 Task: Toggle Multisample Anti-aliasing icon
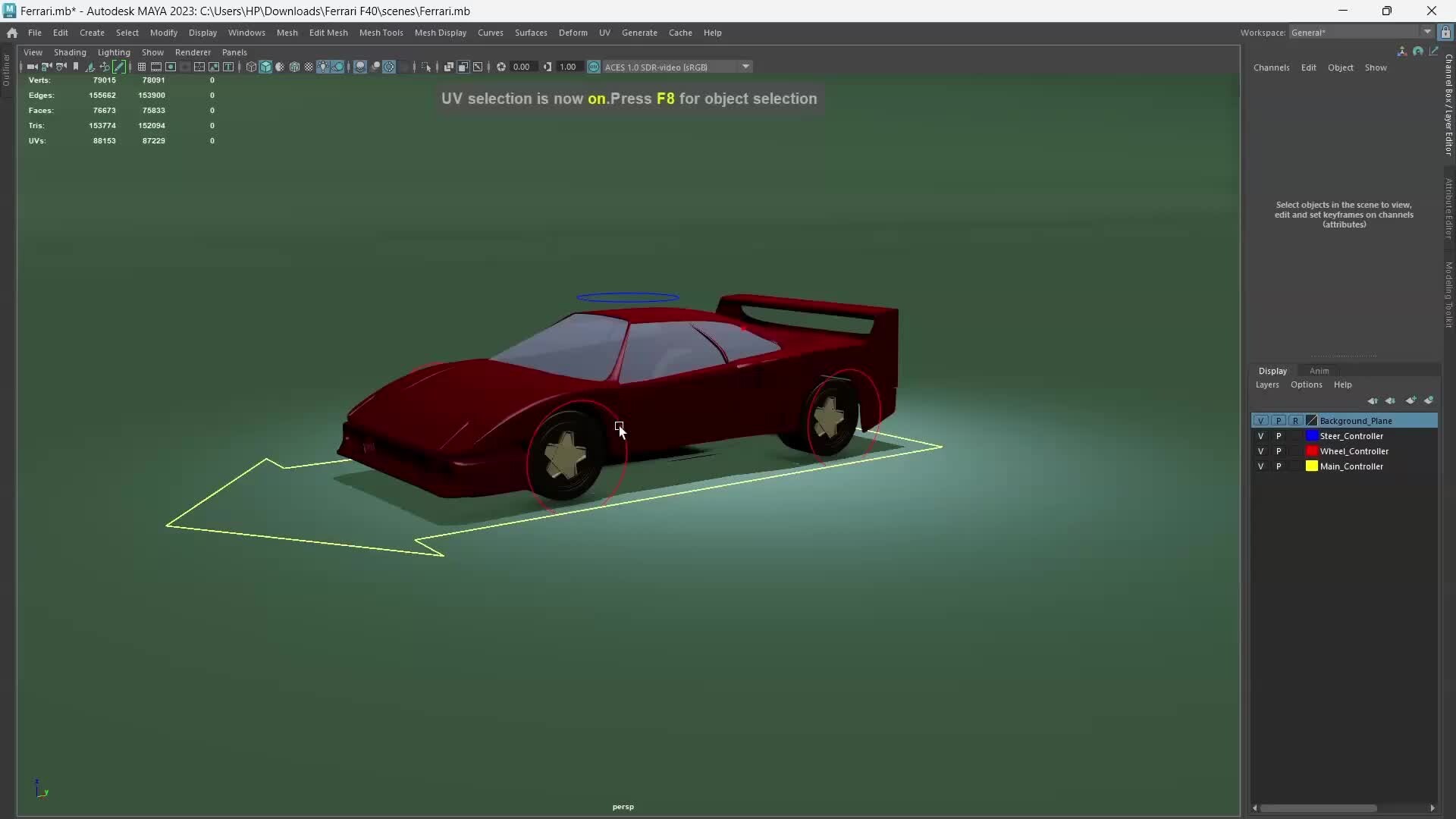pyautogui.click(x=389, y=67)
